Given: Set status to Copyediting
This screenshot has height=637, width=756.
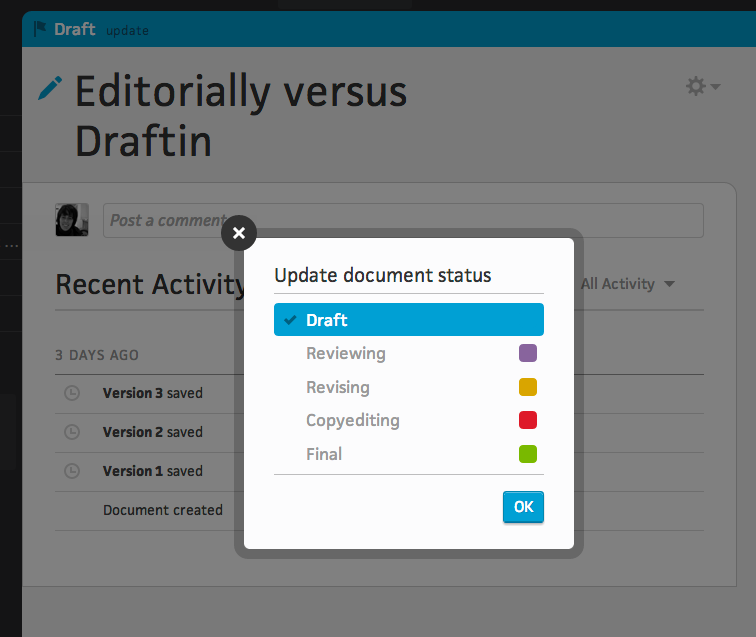Looking at the screenshot, I should [x=408, y=420].
